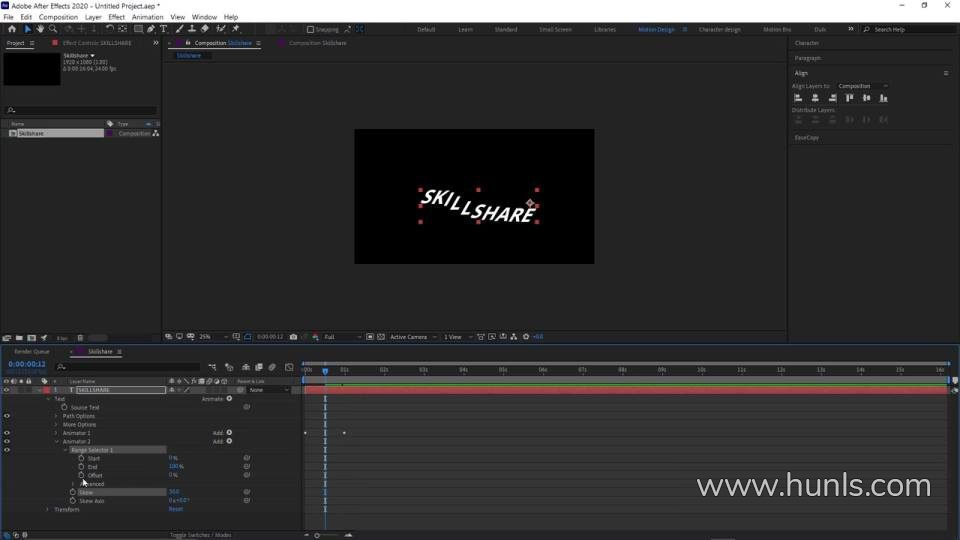Click the align vertical center icon
Viewport: 960px width, 540px height.
tap(866, 98)
